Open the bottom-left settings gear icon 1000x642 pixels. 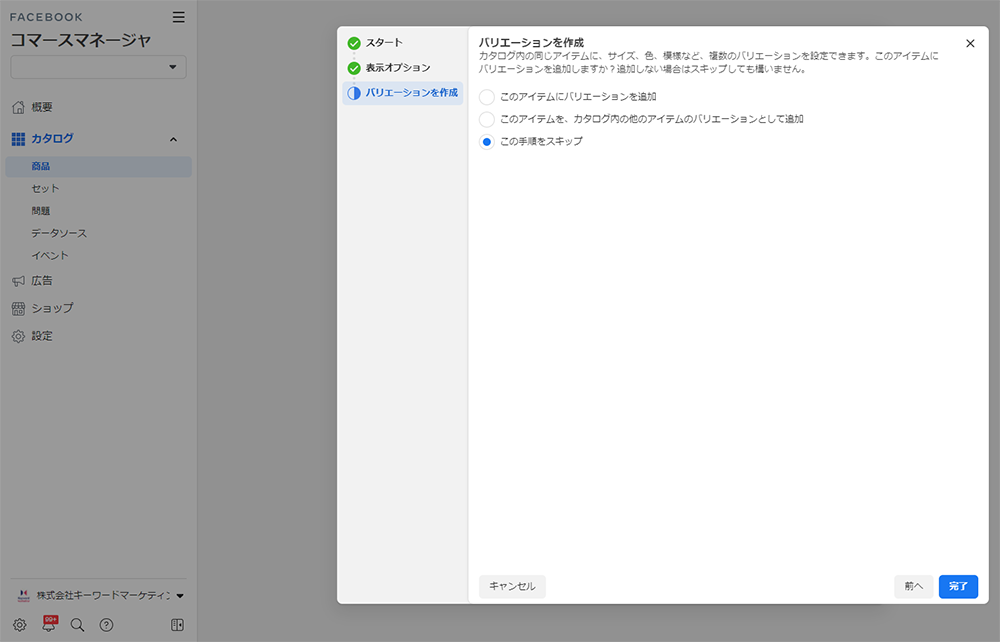[x=20, y=625]
